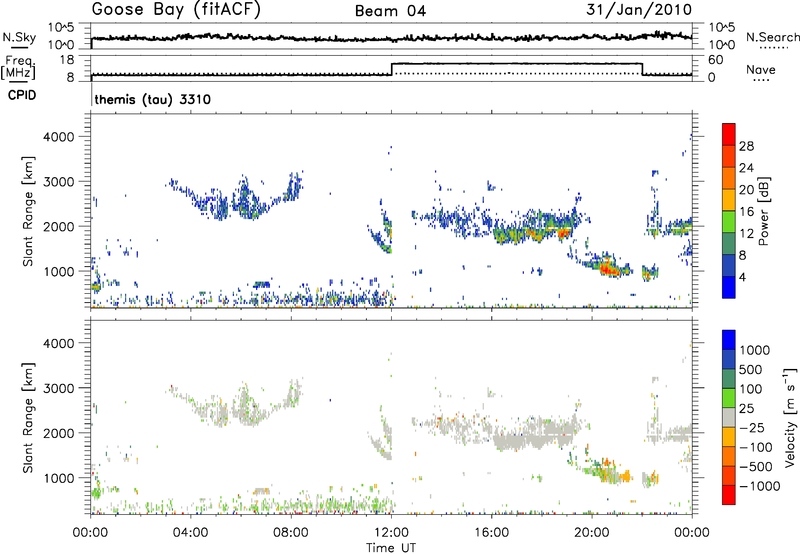Screen dimensions: 800x554
Task: Click the '16:00' time tick label
Action: (x=491, y=533)
